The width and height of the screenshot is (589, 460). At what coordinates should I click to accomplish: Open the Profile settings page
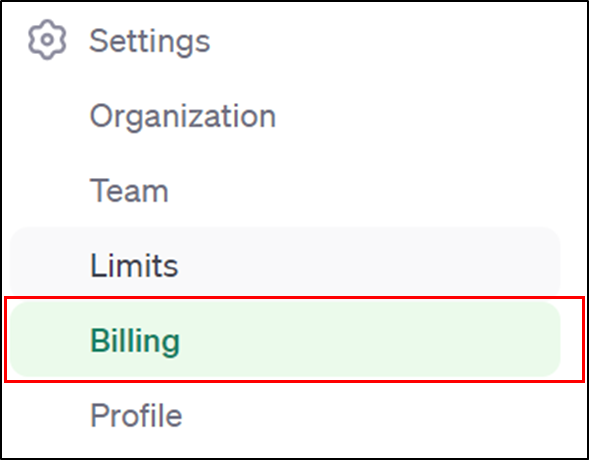[136, 415]
